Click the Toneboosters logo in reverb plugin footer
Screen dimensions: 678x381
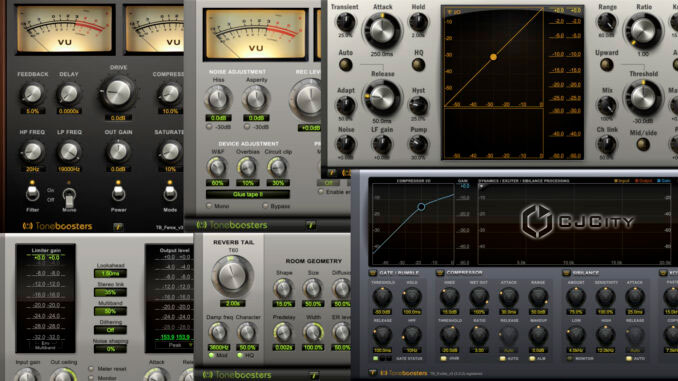tap(237, 375)
